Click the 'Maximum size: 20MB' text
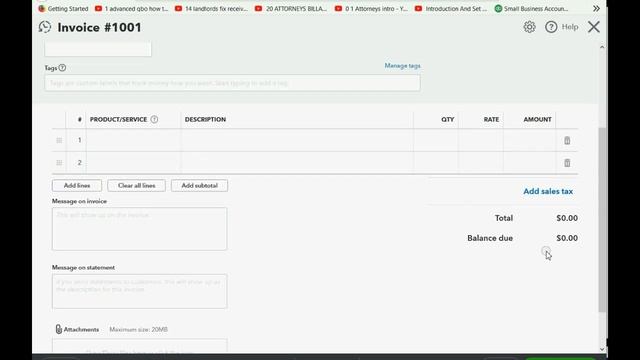 (x=138, y=329)
